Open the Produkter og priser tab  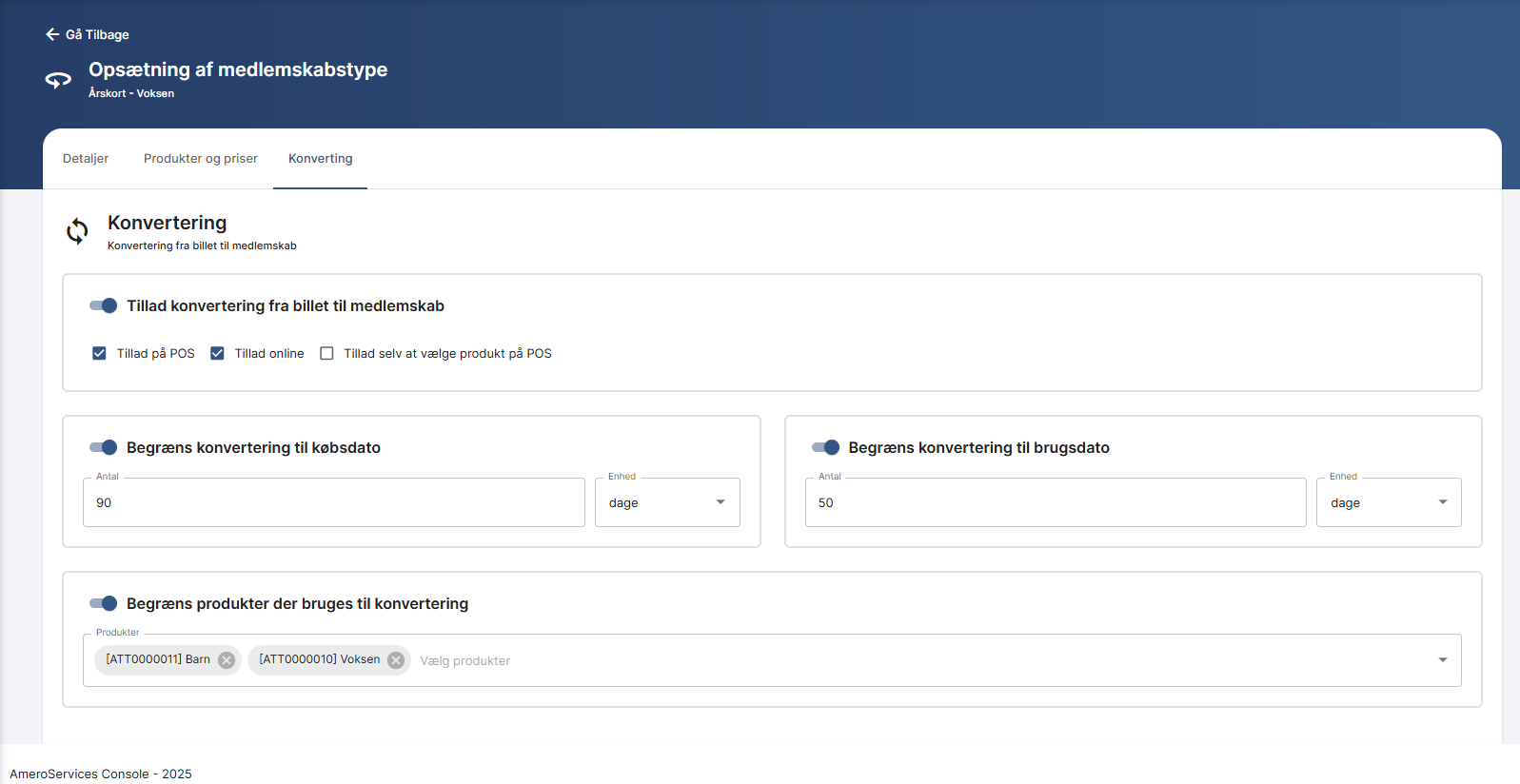[x=201, y=159]
